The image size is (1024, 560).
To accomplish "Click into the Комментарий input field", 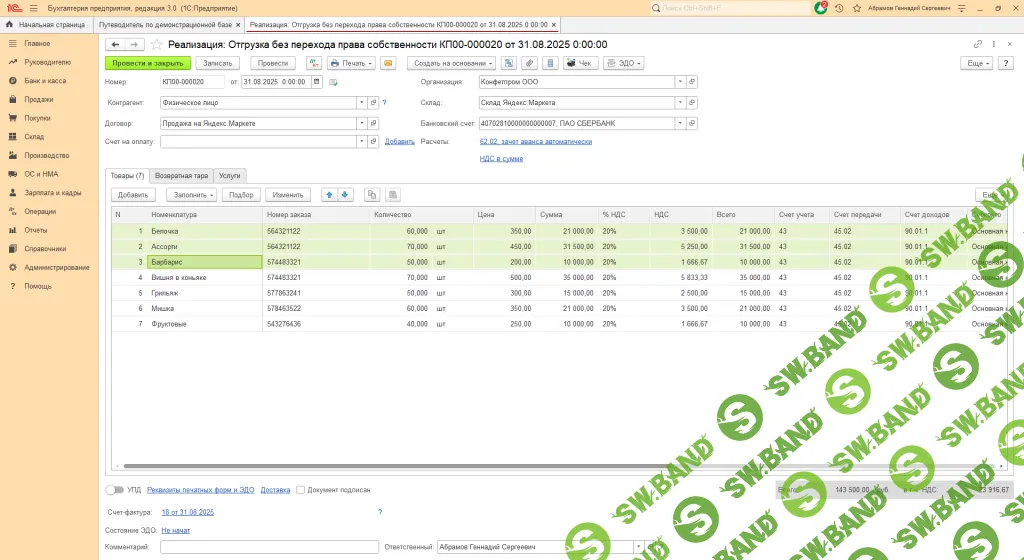I will pyautogui.click(x=268, y=547).
